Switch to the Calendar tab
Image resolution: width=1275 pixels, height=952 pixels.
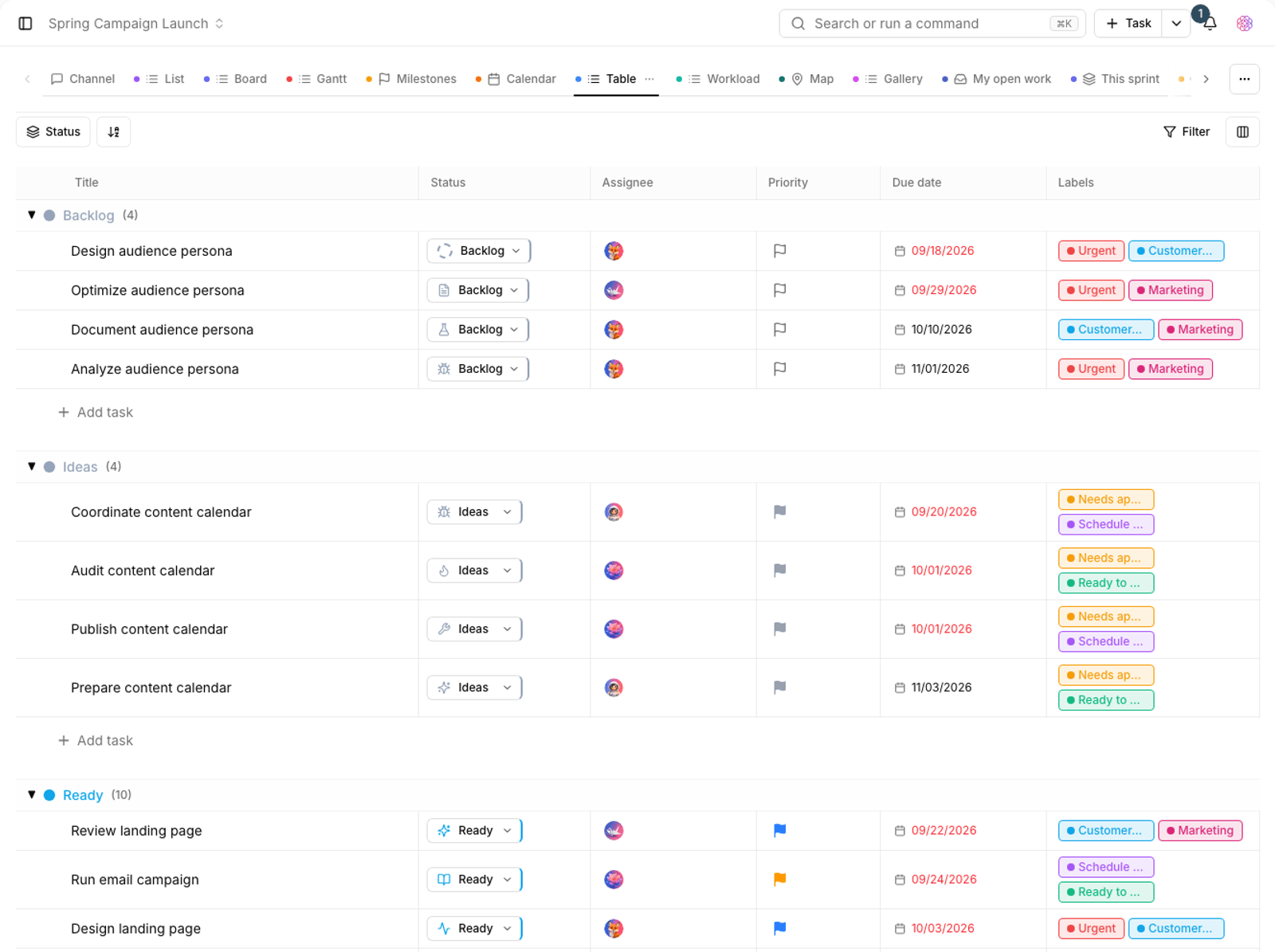[516, 79]
